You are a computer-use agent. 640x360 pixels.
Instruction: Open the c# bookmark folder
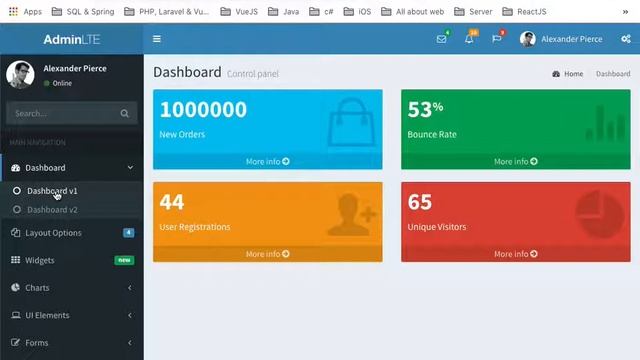[x=321, y=11]
